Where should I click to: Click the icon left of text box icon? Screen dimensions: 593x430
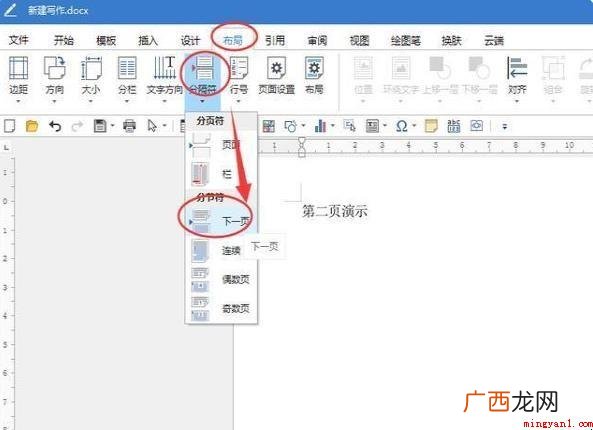pos(349,126)
